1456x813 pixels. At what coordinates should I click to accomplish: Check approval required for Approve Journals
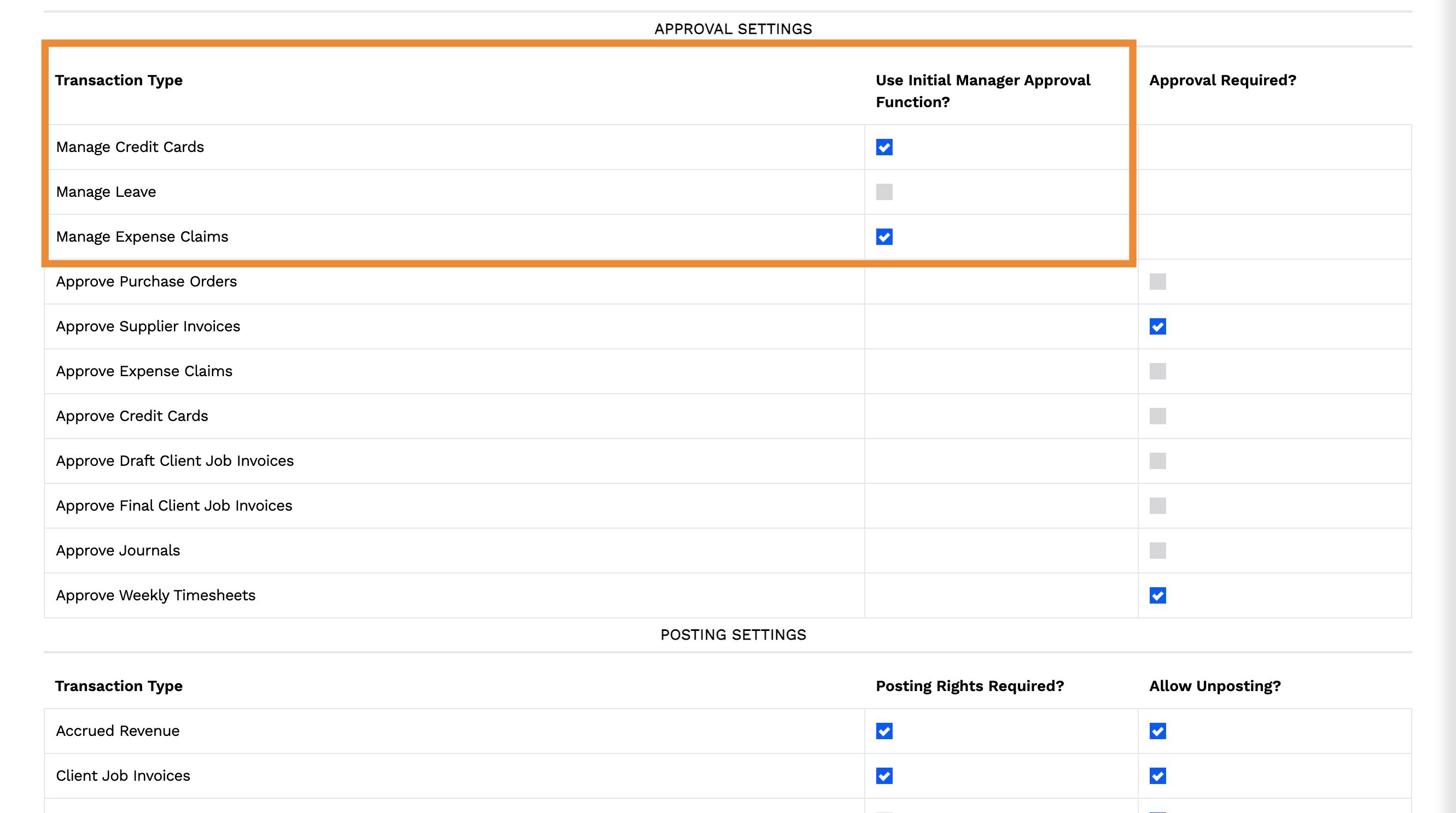tap(1157, 550)
